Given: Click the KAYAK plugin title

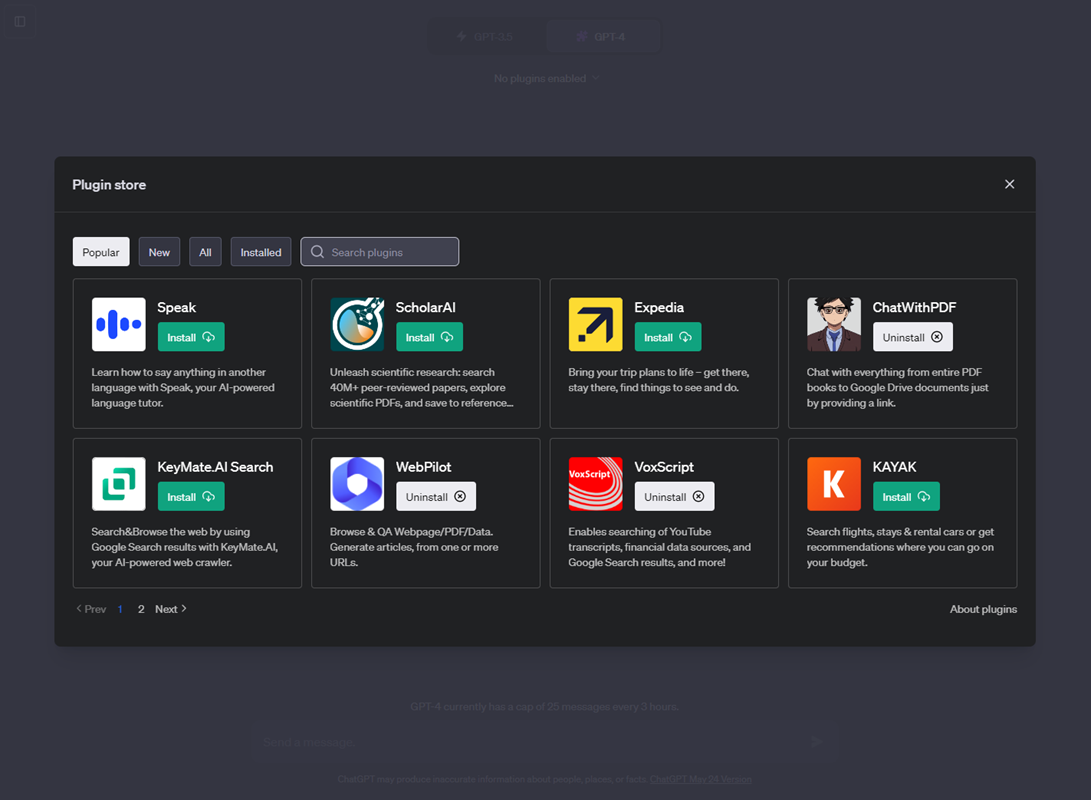Looking at the screenshot, I should (894, 467).
